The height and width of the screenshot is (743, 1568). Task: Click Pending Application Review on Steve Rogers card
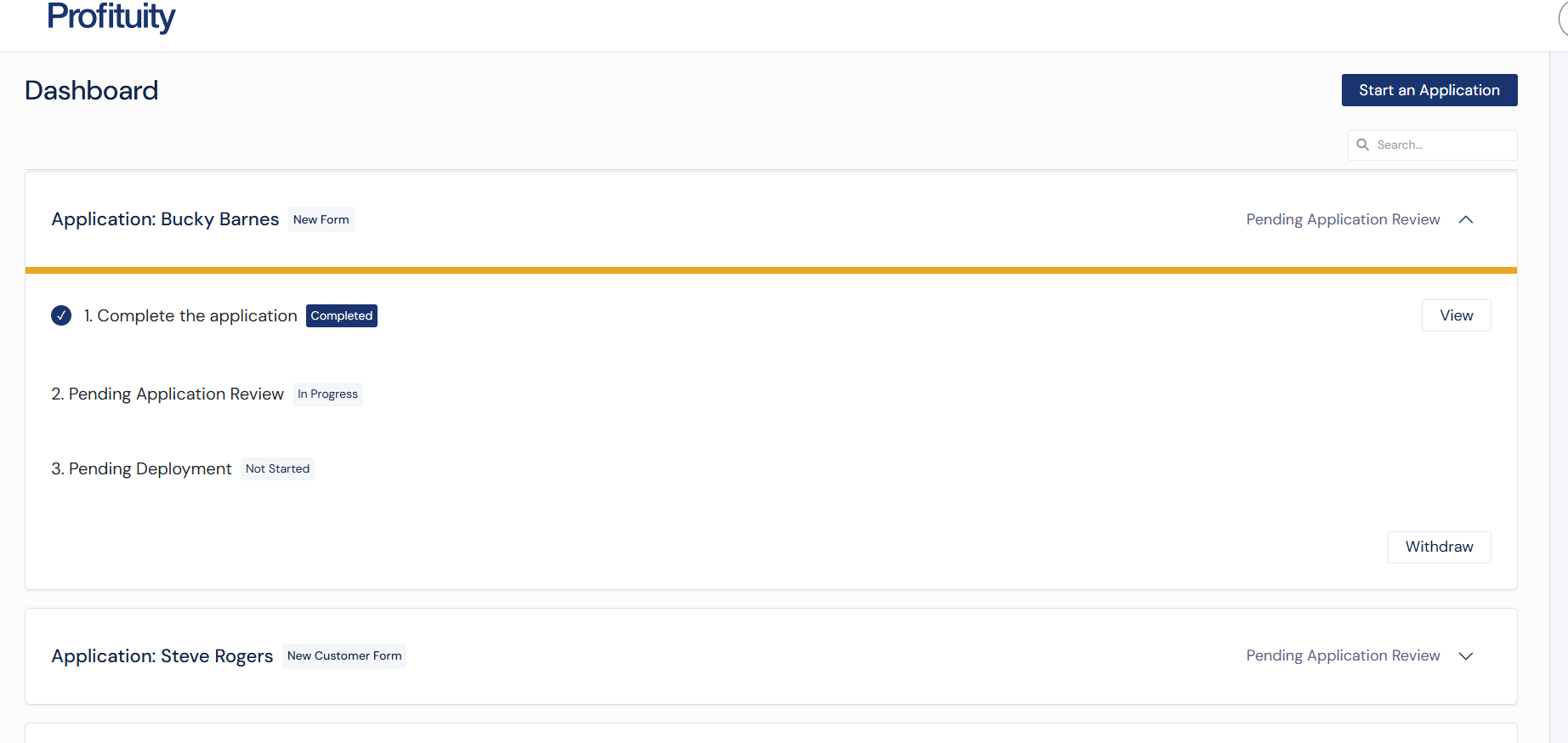[x=1342, y=655]
